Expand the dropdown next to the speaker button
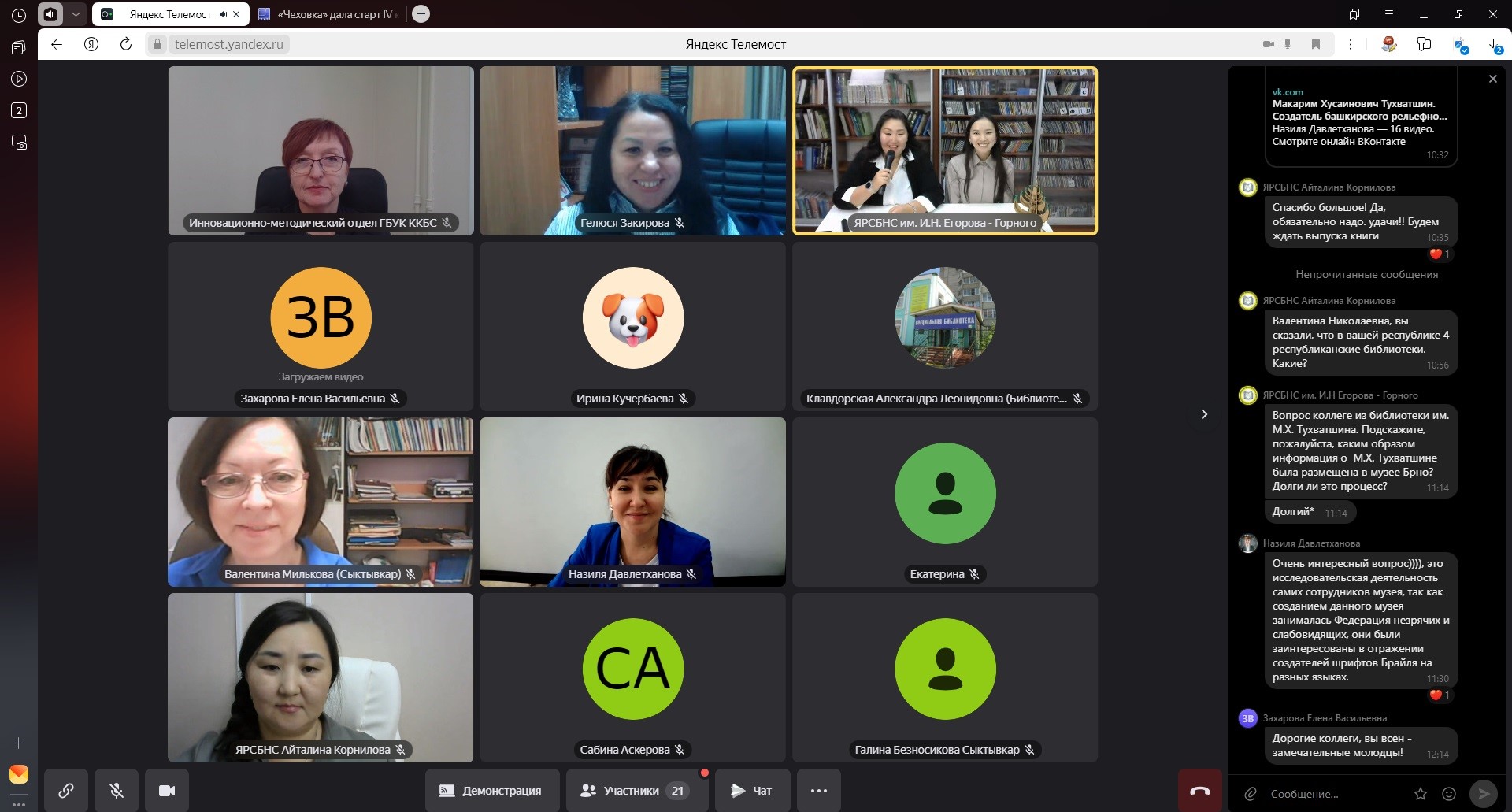 pyautogui.click(x=76, y=14)
